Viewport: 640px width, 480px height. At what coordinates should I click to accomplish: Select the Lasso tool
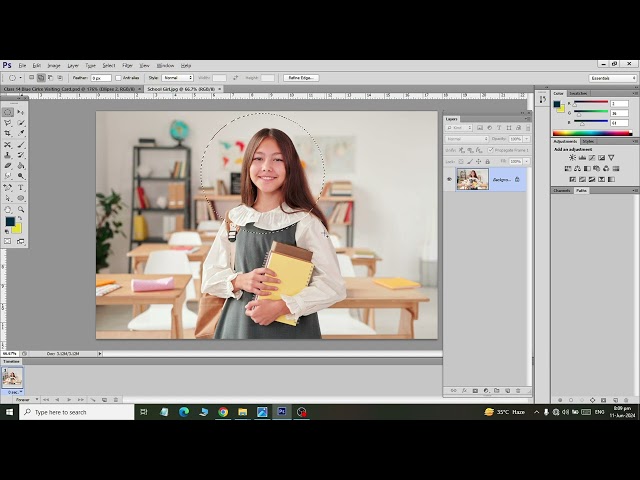pos(8,123)
